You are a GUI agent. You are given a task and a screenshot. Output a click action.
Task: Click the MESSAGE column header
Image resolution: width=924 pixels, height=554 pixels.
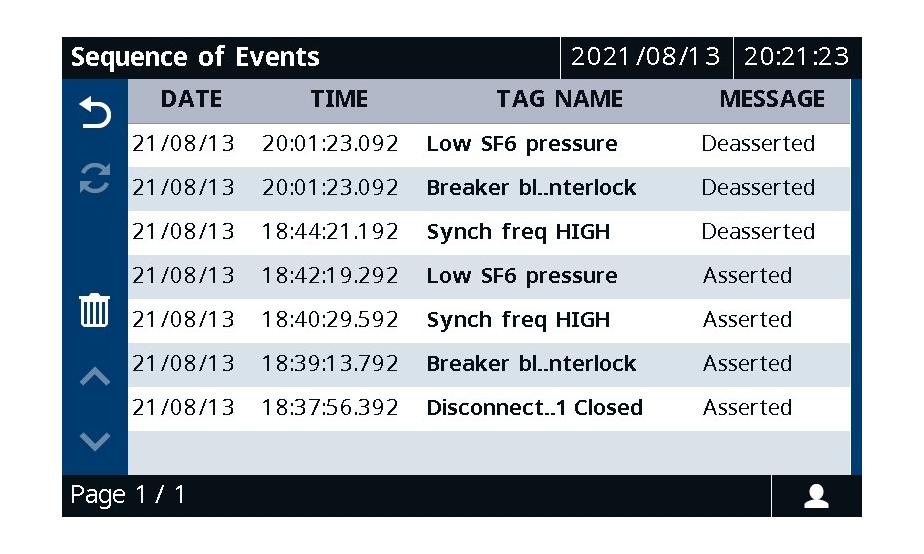[772, 99]
